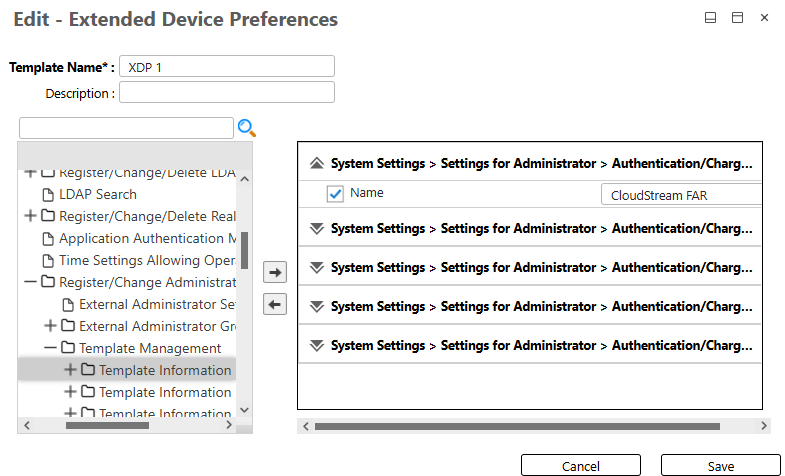Collapse the Register/Change Administrat tree node
This screenshot has width=785, height=476.
point(30,282)
